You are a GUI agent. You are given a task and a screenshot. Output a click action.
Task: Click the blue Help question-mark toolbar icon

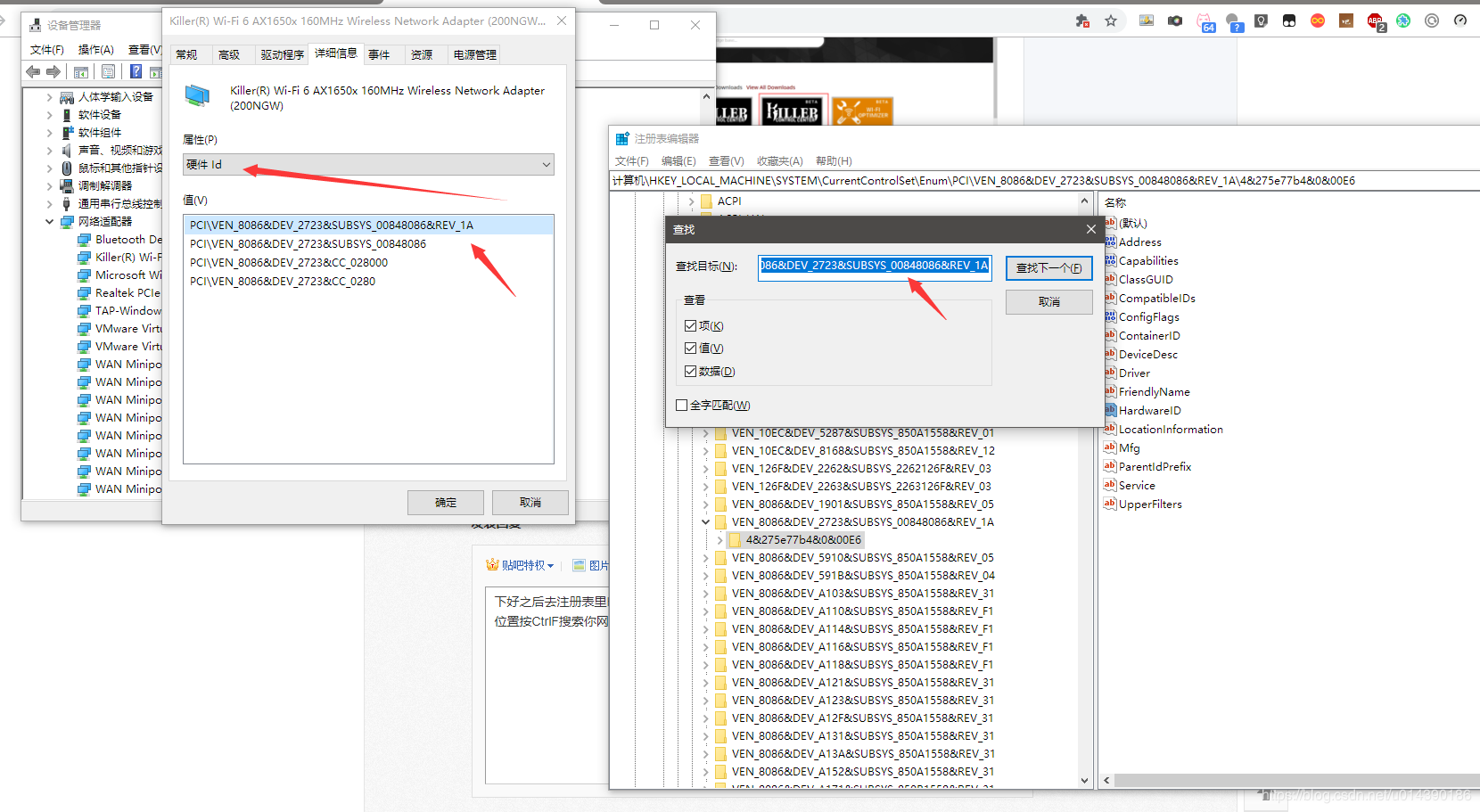(x=136, y=71)
